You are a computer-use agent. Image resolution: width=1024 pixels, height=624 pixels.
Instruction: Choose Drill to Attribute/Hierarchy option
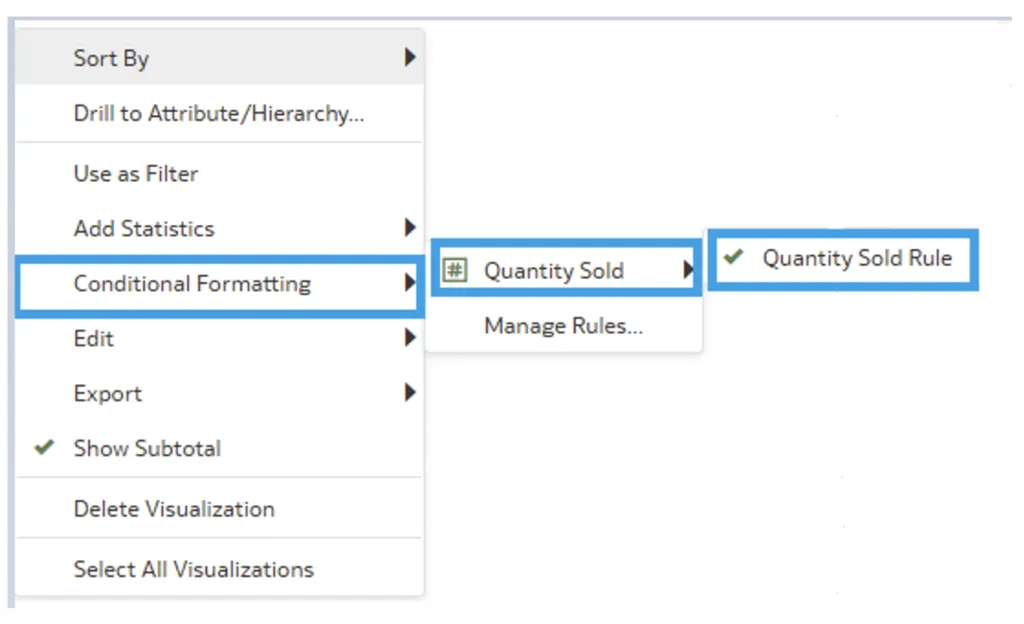218,113
